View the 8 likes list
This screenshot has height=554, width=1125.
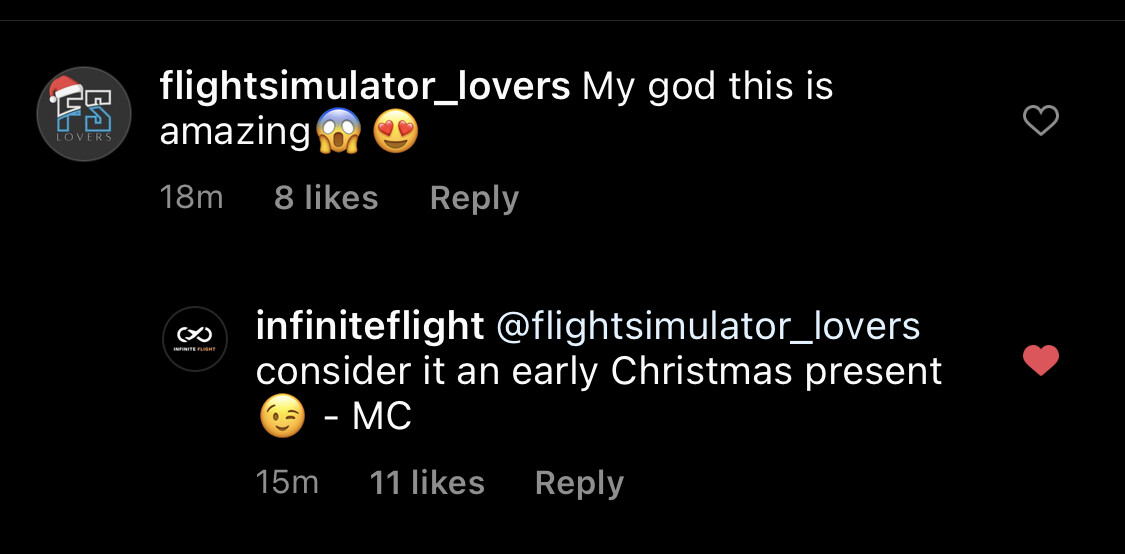[326, 198]
